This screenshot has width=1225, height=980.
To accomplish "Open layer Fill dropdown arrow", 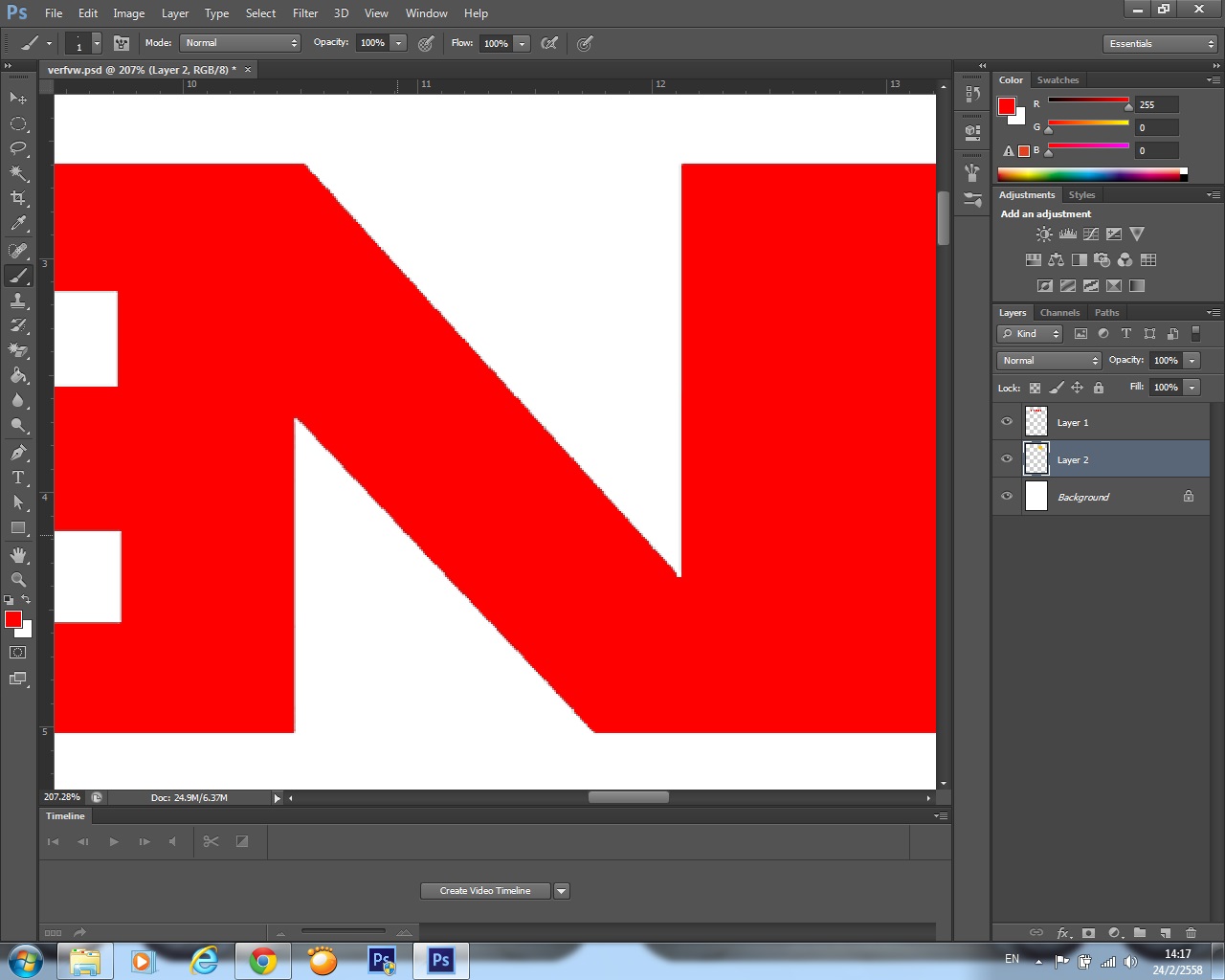I will [1192, 388].
